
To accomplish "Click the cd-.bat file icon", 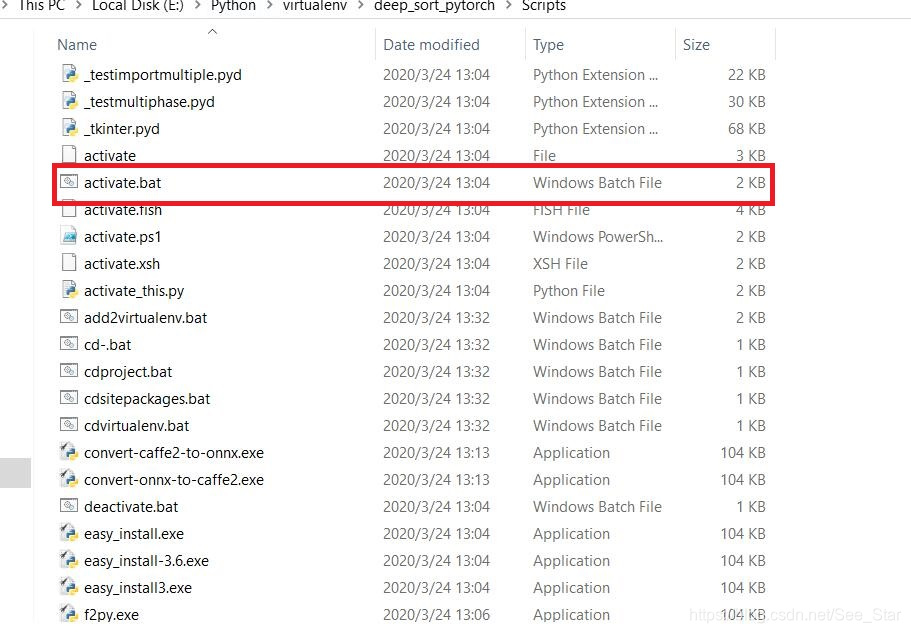I will click(69, 344).
